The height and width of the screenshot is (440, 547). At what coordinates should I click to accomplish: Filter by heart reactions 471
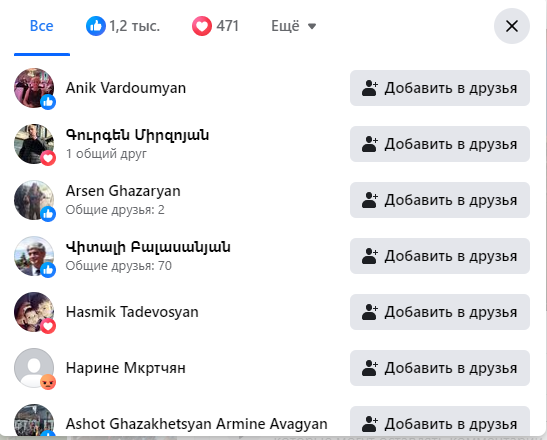pyautogui.click(x=215, y=26)
